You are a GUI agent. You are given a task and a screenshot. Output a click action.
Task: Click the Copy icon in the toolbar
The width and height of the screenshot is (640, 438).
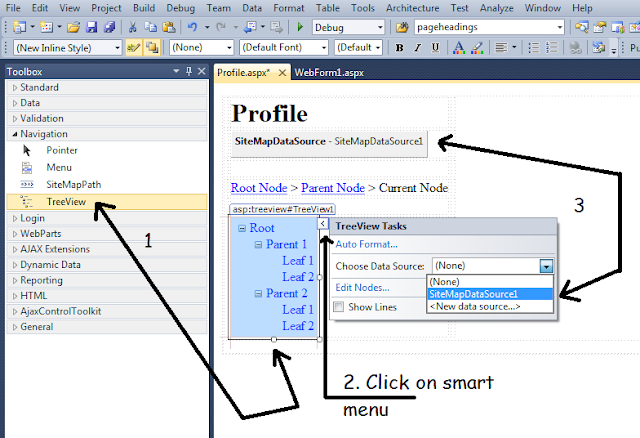click(151, 27)
